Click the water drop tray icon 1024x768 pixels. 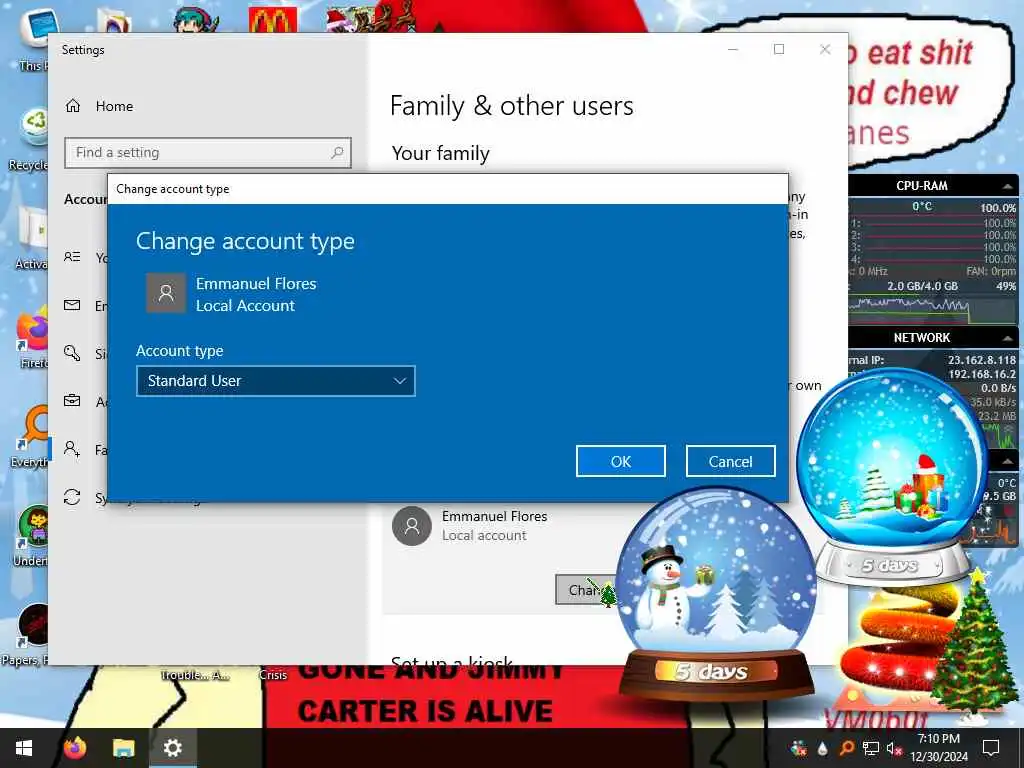point(822,748)
